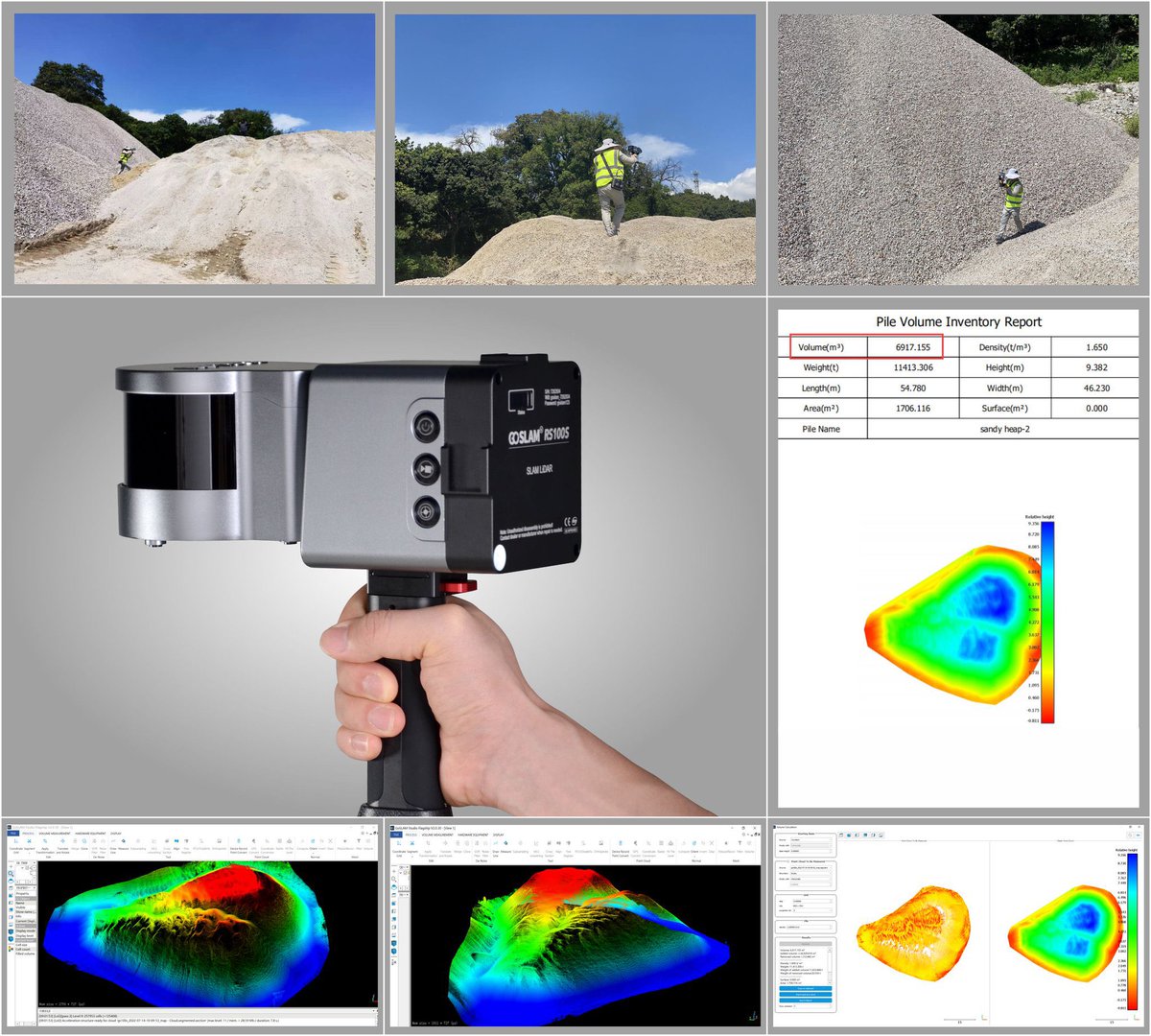Open HARDWARE EQUIPMENT tab in bottom-left GoSLAM window
1151x1036 pixels.
click(x=90, y=834)
